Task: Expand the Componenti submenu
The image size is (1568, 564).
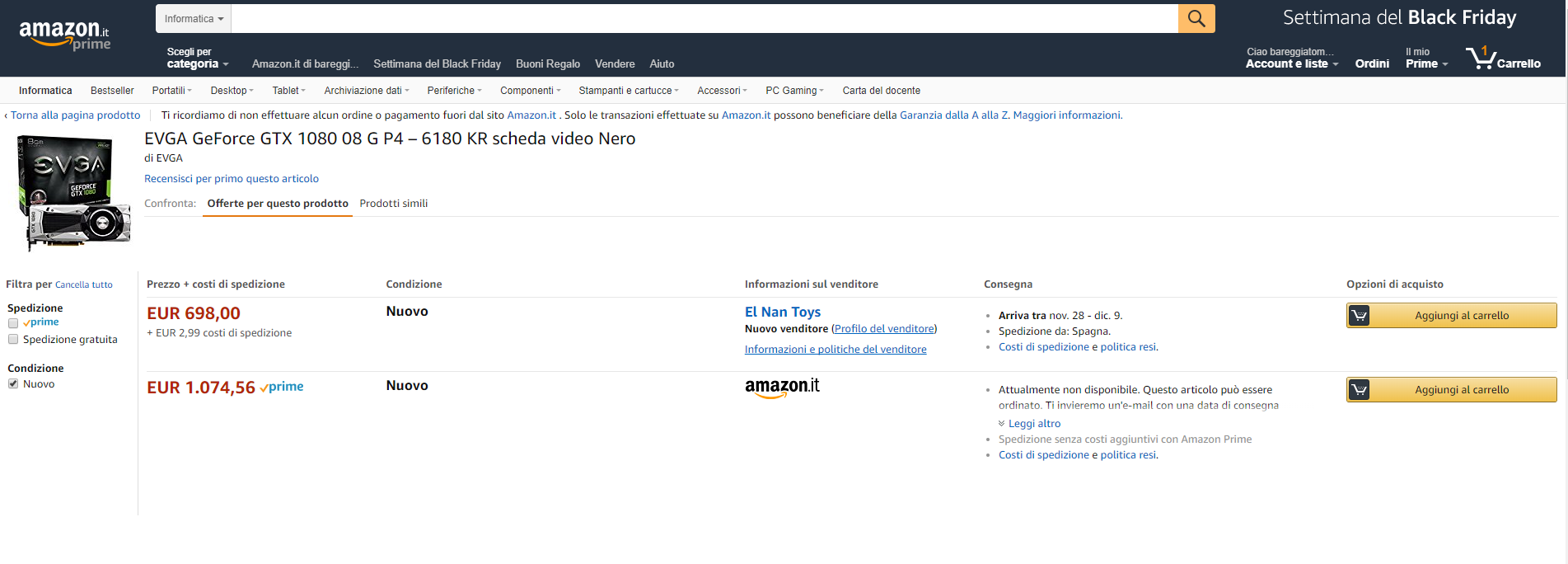Action: [x=531, y=91]
